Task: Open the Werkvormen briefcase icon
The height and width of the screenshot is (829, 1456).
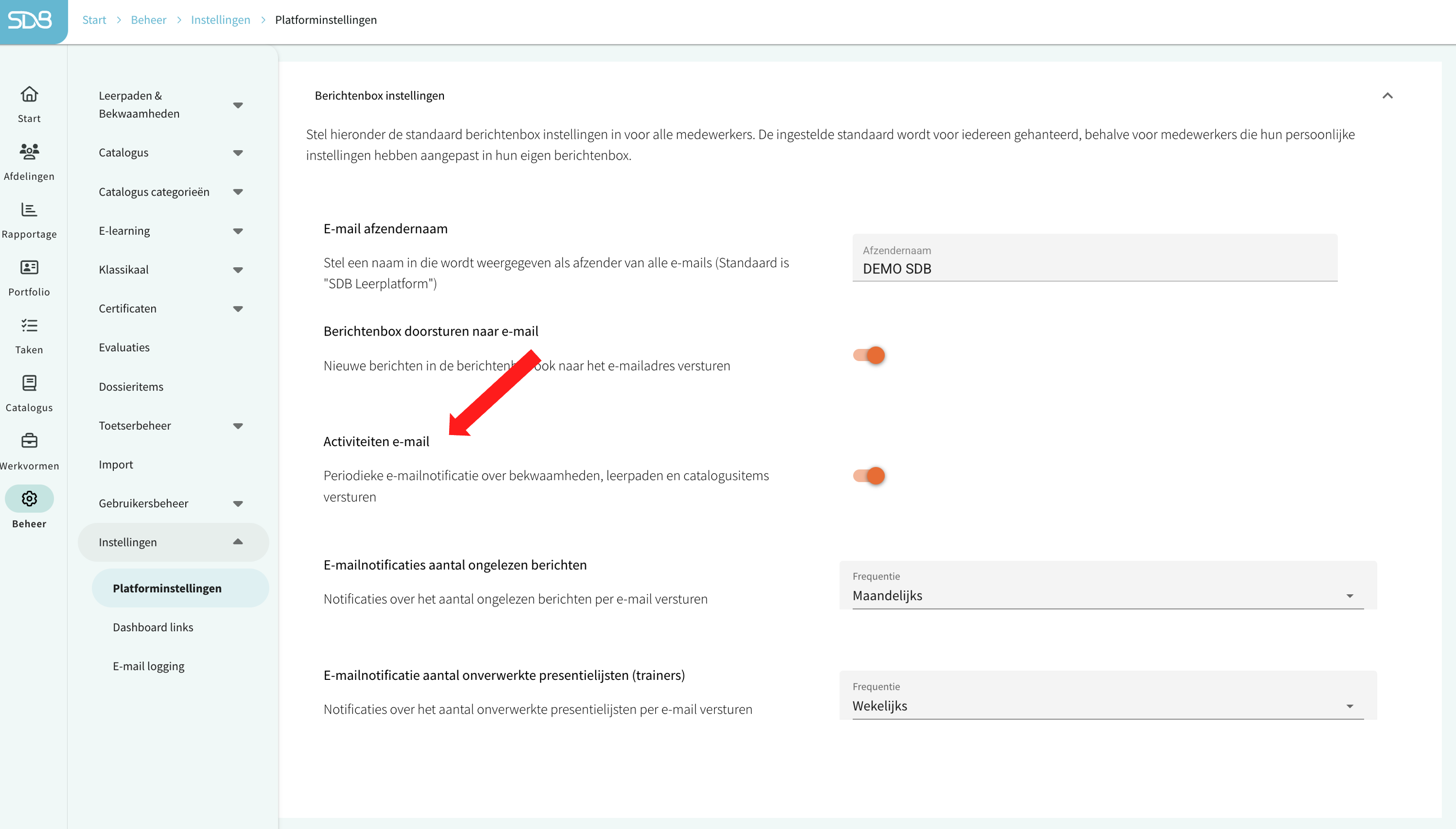Action: pos(29,441)
